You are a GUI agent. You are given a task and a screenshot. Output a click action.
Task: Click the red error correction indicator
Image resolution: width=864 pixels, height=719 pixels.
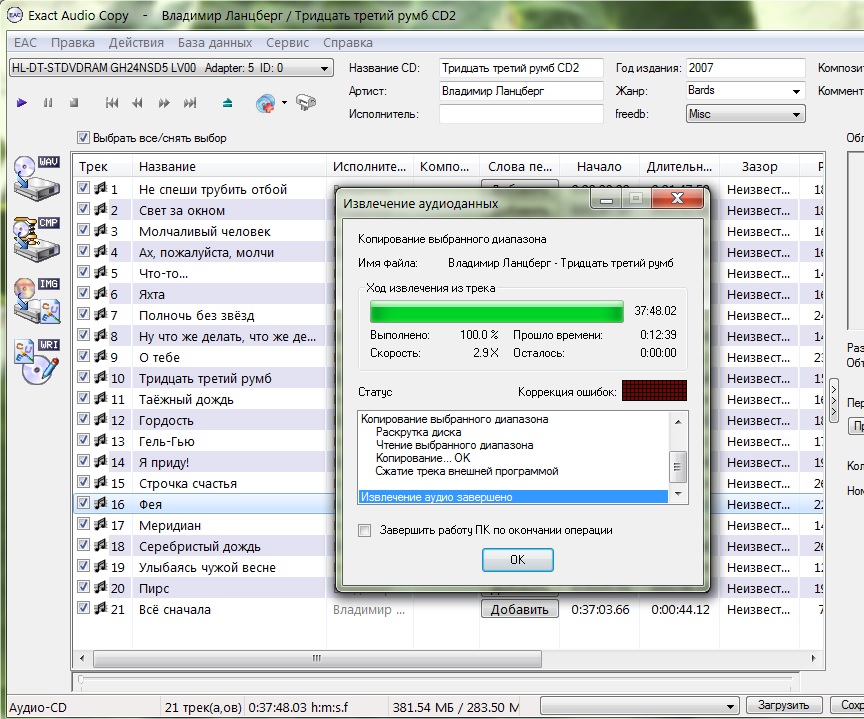click(654, 391)
